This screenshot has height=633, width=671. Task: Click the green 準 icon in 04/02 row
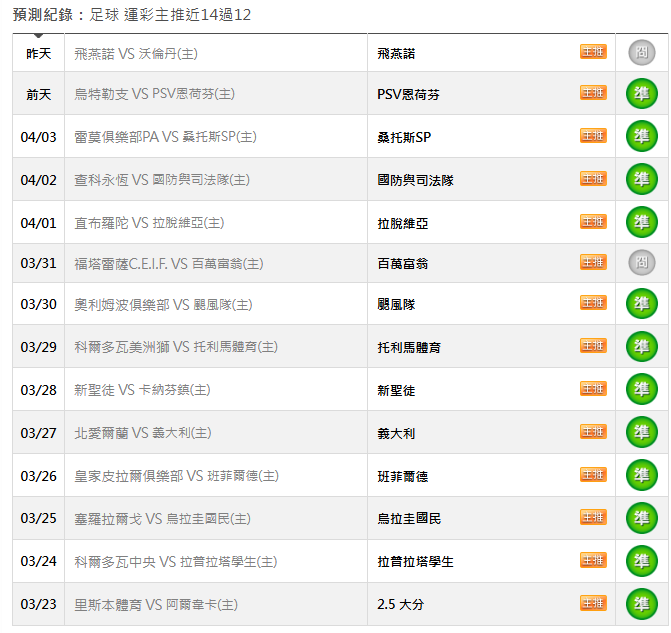coord(641,179)
